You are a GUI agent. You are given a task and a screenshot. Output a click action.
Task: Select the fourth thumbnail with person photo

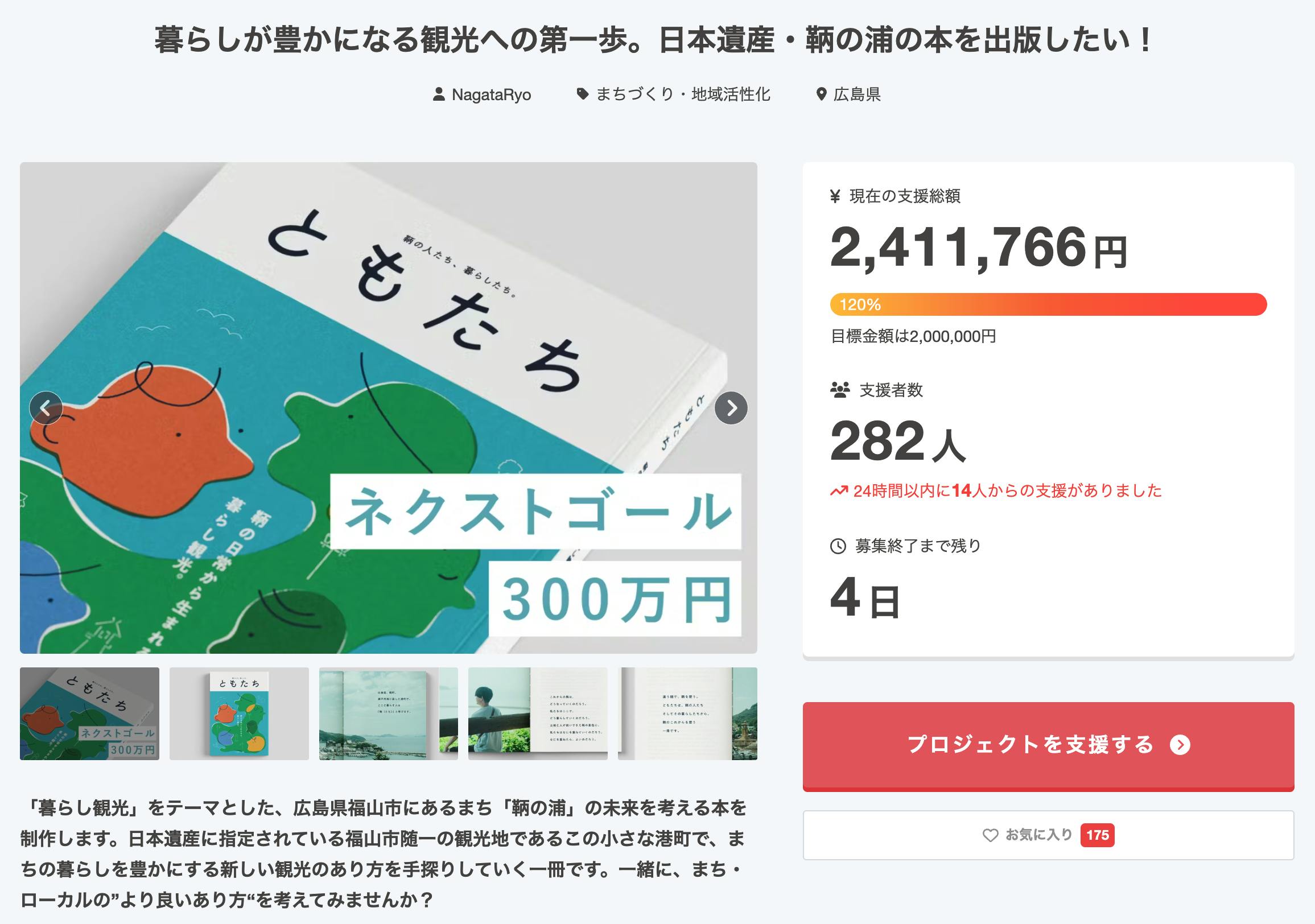point(538,713)
